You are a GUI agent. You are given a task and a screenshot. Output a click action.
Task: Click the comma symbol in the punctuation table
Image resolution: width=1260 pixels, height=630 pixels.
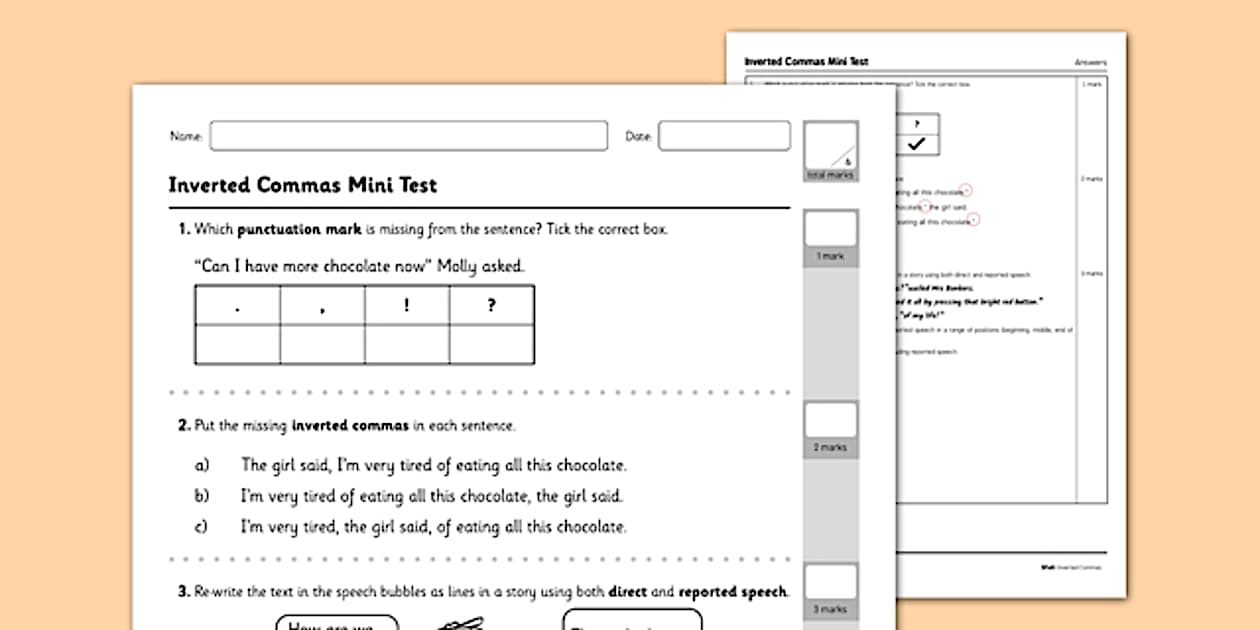[322, 310]
